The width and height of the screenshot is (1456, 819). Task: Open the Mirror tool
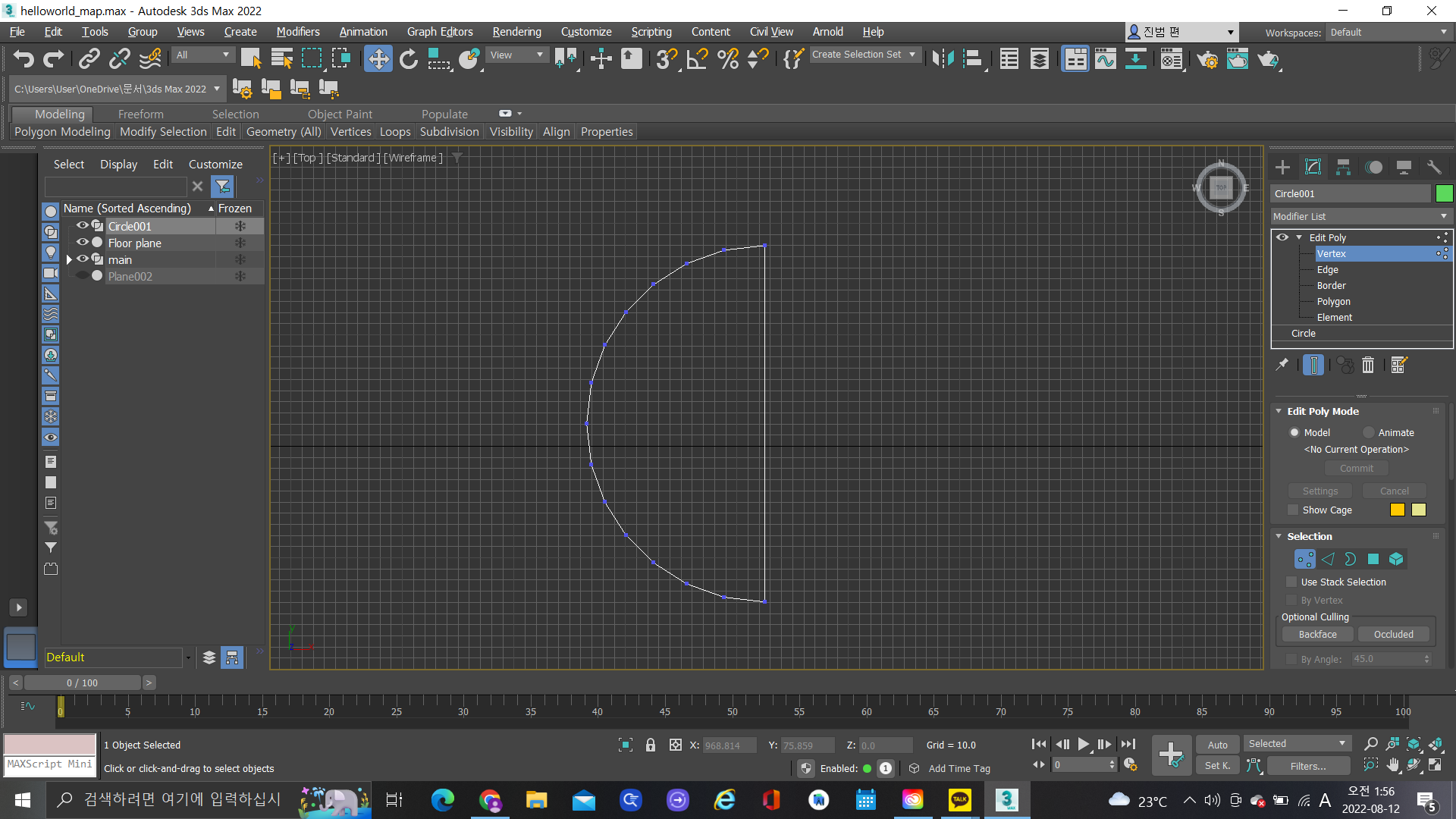(943, 58)
